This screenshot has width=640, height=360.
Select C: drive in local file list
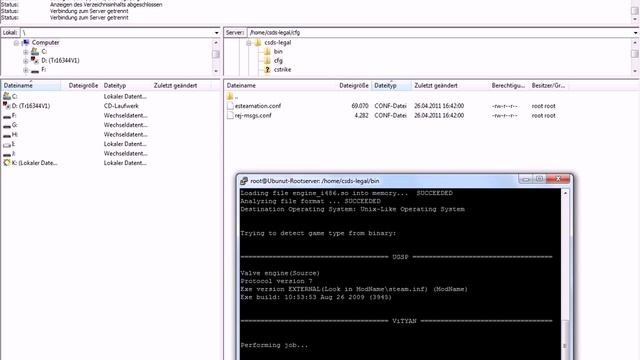tap(10, 97)
